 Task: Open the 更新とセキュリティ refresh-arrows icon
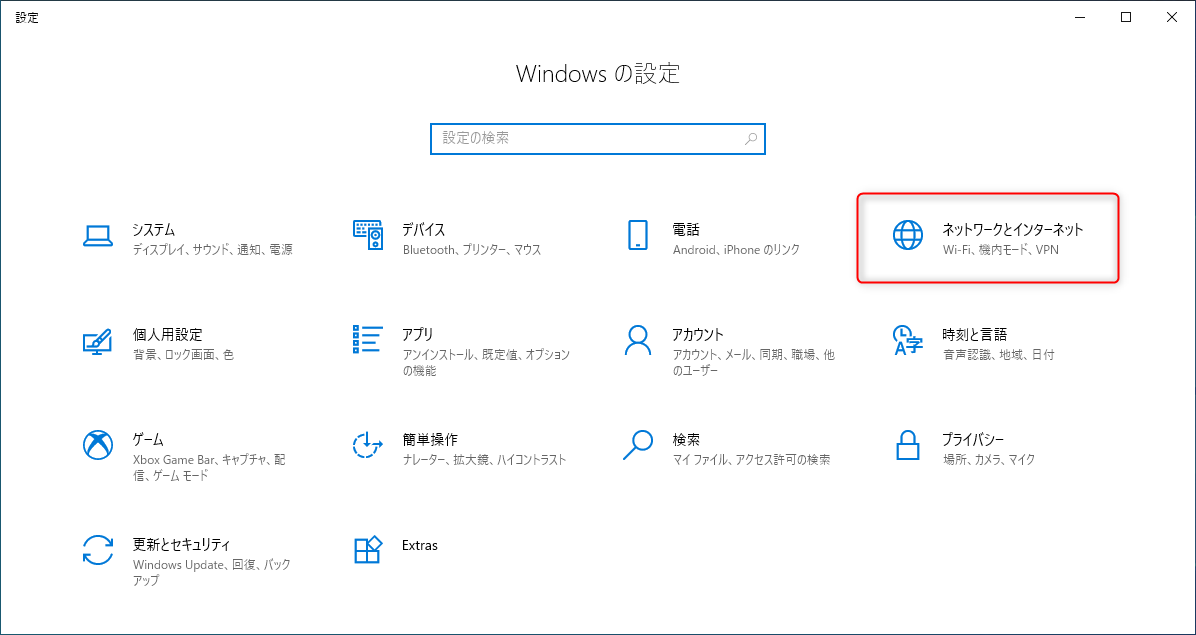pyautogui.click(x=98, y=550)
